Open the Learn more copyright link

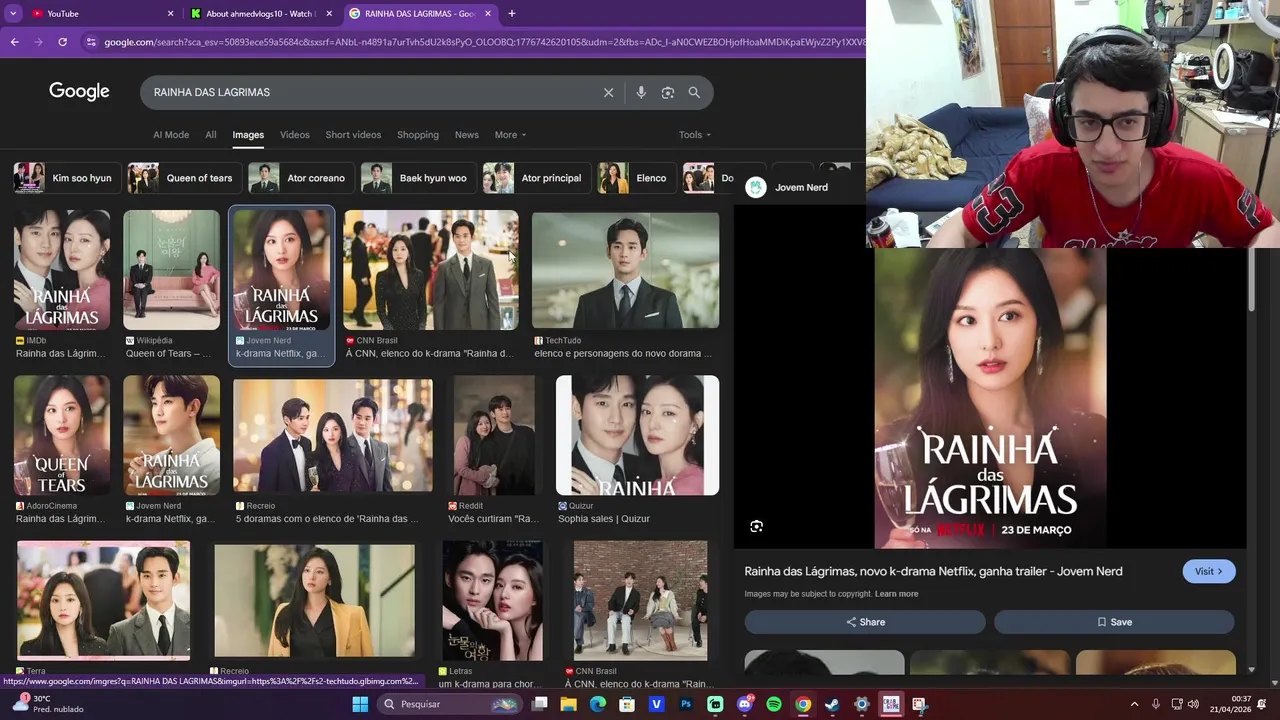pos(896,594)
